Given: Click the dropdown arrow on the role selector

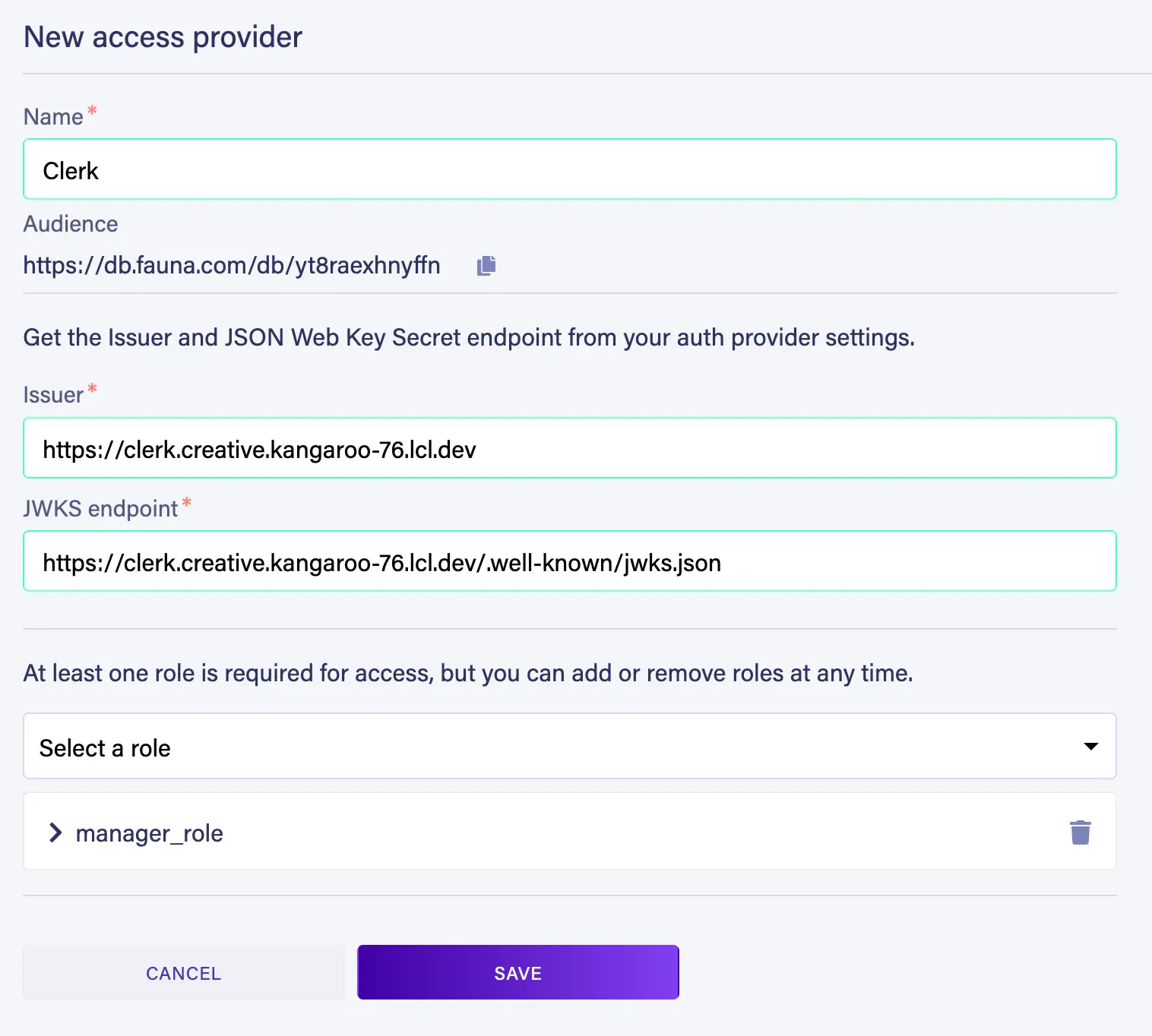Looking at the screenshot, I should [1090, 747].
